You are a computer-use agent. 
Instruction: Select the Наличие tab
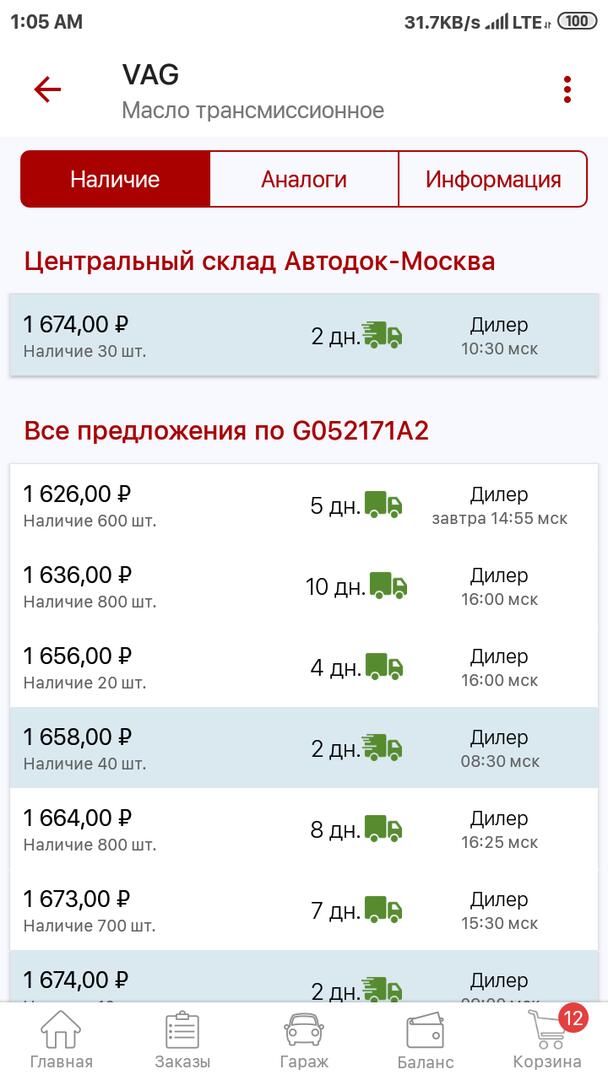(115, 179)
